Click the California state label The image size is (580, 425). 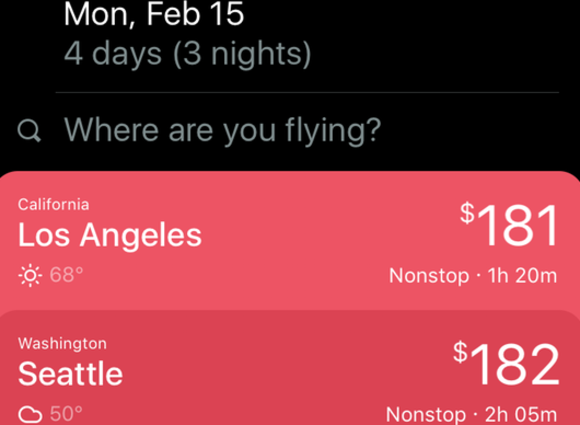click(x=54, y=205)
